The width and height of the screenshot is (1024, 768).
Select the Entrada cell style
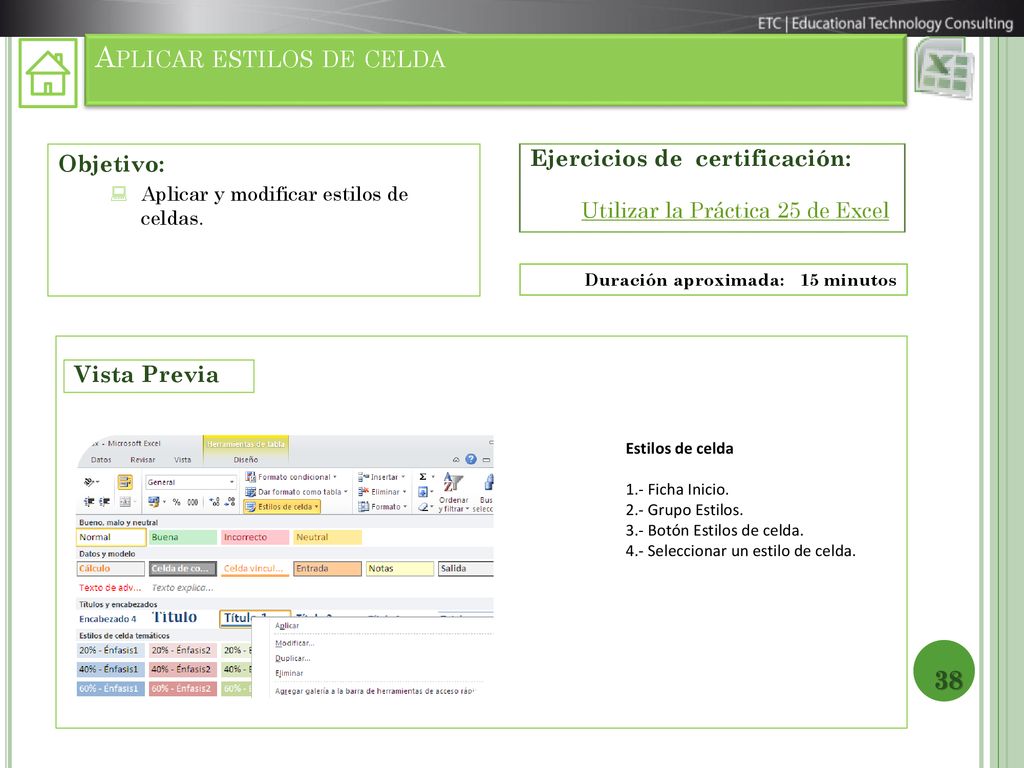(327, 568)
